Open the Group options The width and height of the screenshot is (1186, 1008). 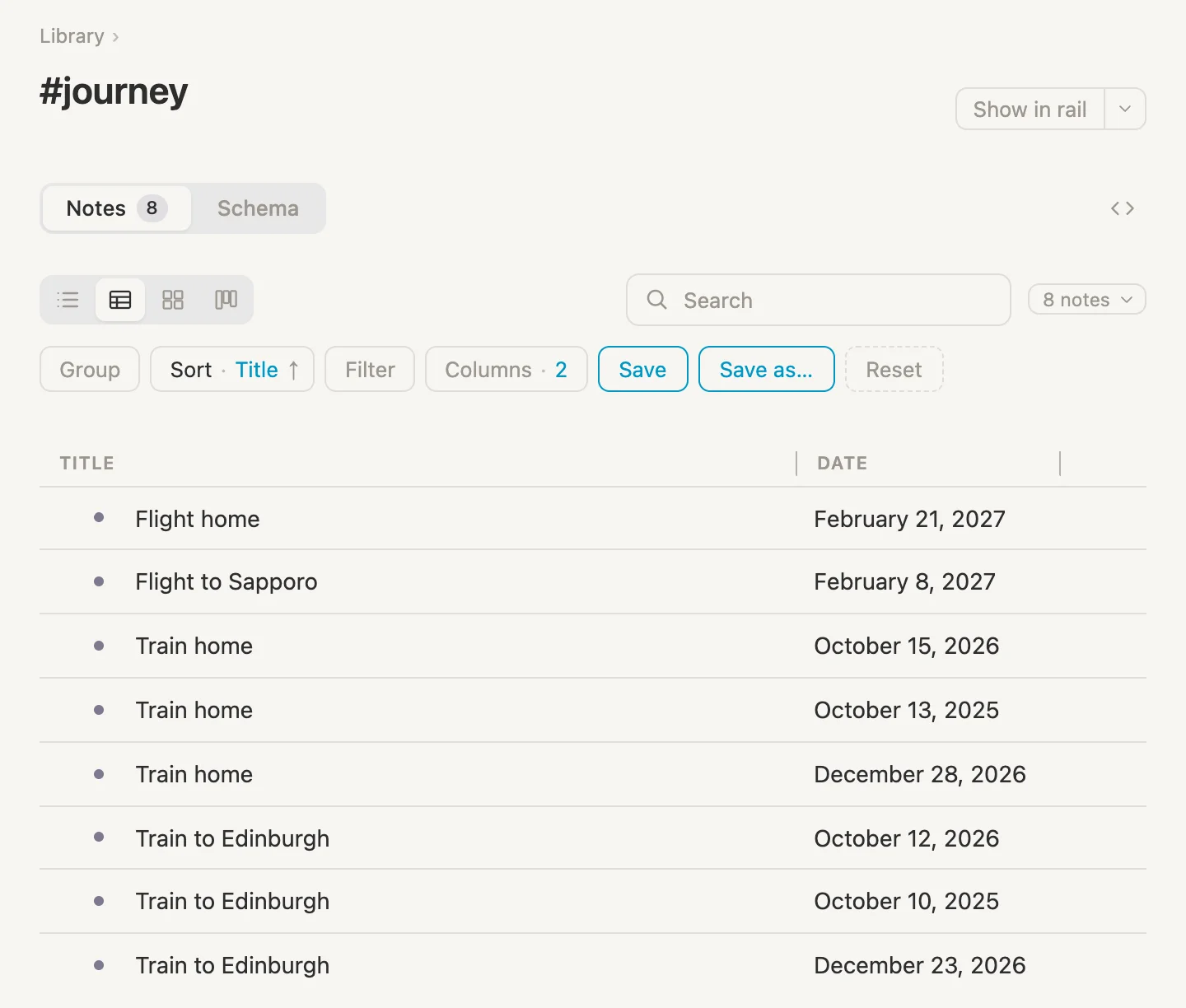click(x=90, y=370)
